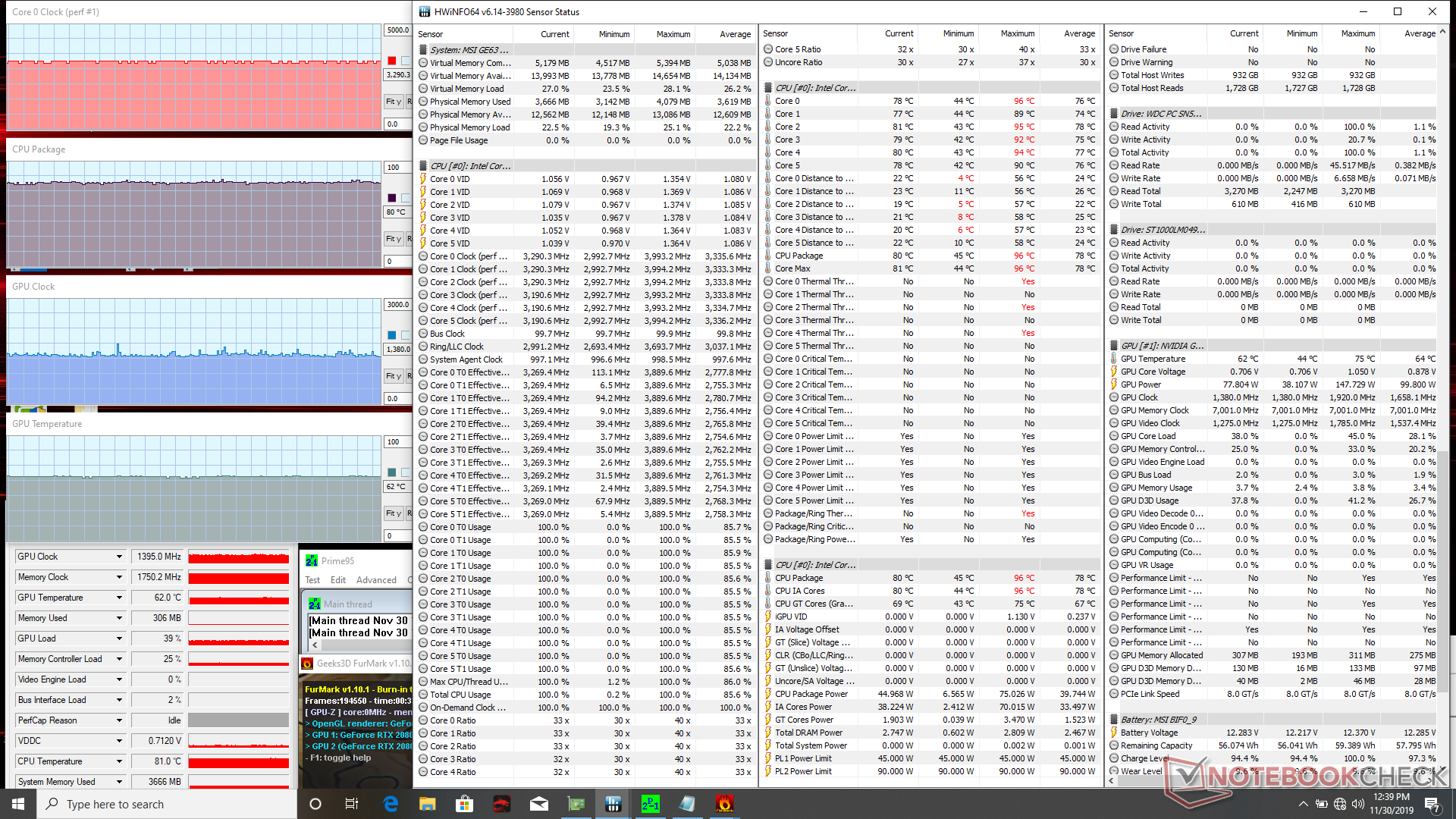The height and width of the screenshot is (819, 1456).
Task: Open the CPU Temperature dropdown in GPU-Z
Action: pyautogui.click(x=119, y=761)
